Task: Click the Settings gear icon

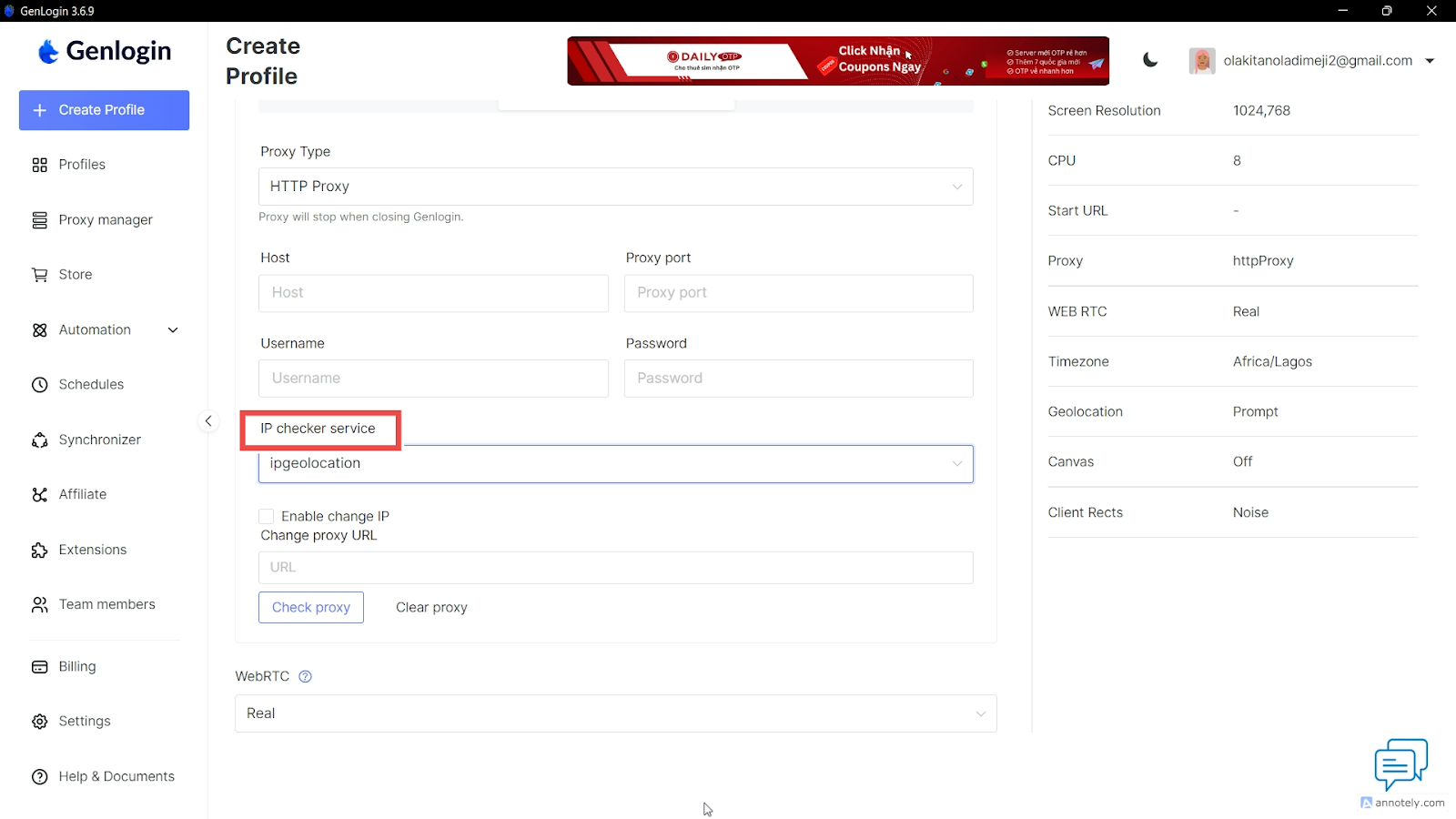Action: pyautogui.click(x=39, y=722)
